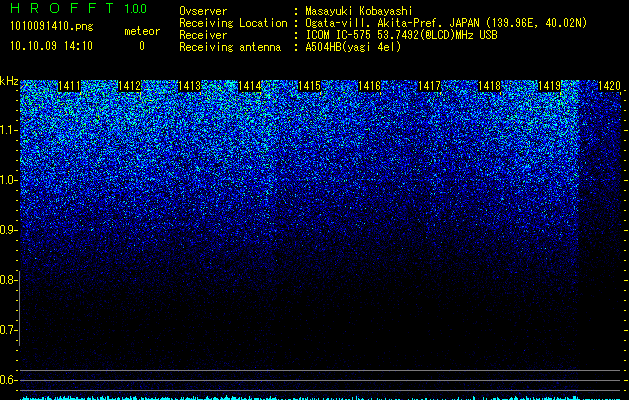Click the 1416 time marker label
The height and width of the screenshot is (400, 629).
369,86
